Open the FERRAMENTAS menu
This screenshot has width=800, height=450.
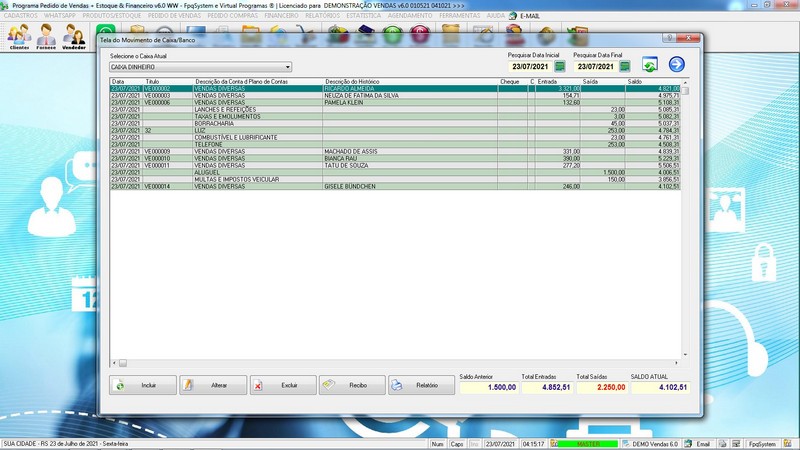click(460, 16)
